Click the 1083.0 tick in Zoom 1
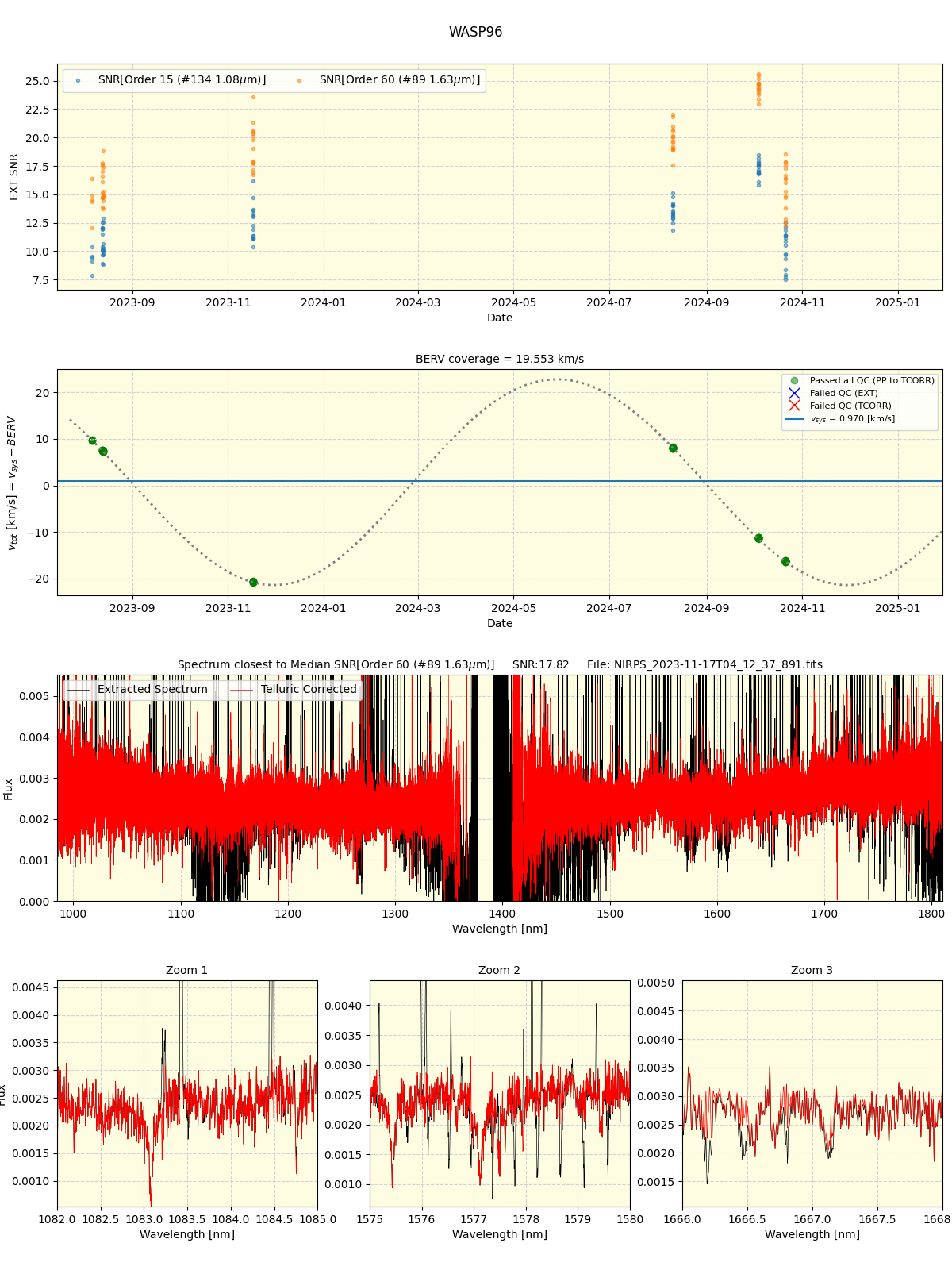The width and height of the screenshot is (952, 1270). coord(144,1219)
